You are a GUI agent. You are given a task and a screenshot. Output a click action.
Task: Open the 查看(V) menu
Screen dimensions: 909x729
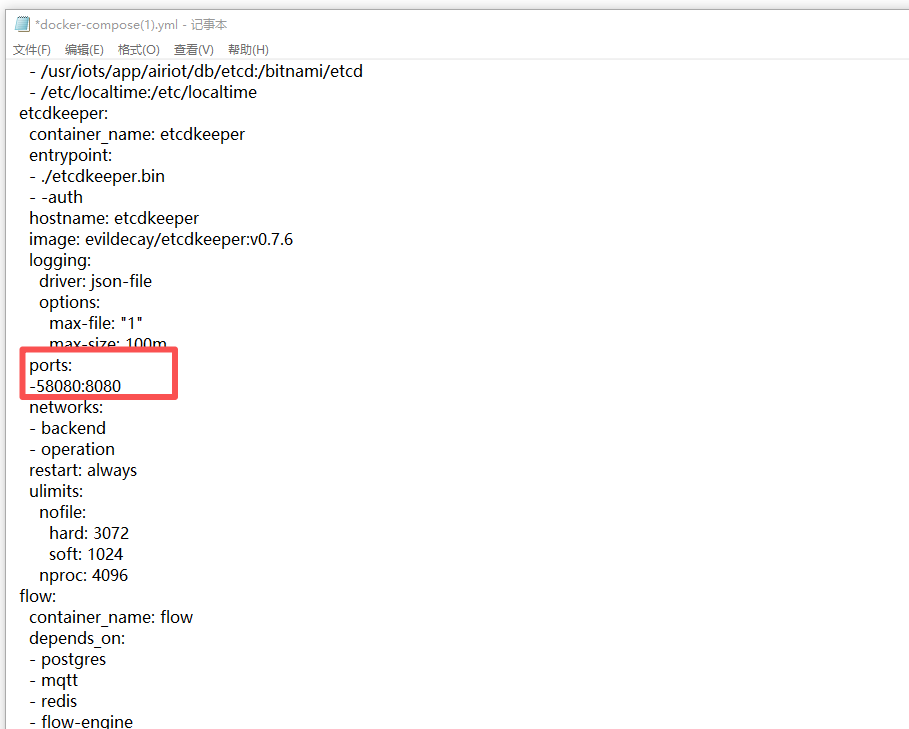coord(193,49)
